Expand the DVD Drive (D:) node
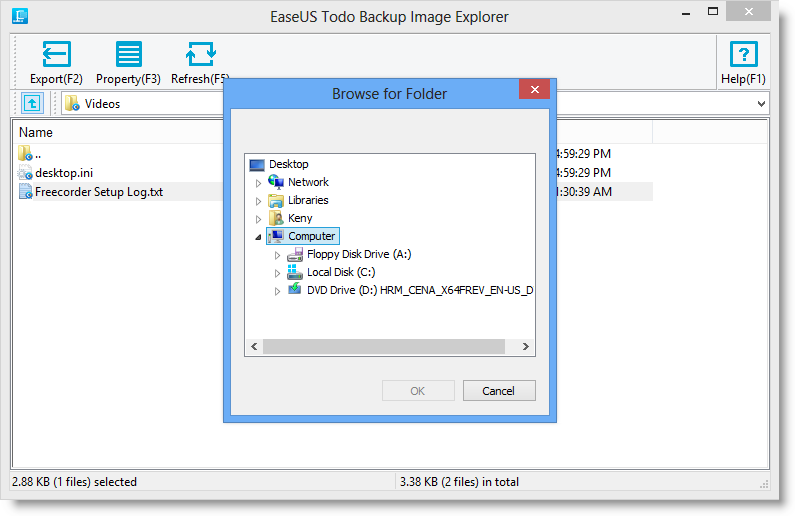This screenshot has height=516, width=795. pyautogui.click(x=277, y=291)
